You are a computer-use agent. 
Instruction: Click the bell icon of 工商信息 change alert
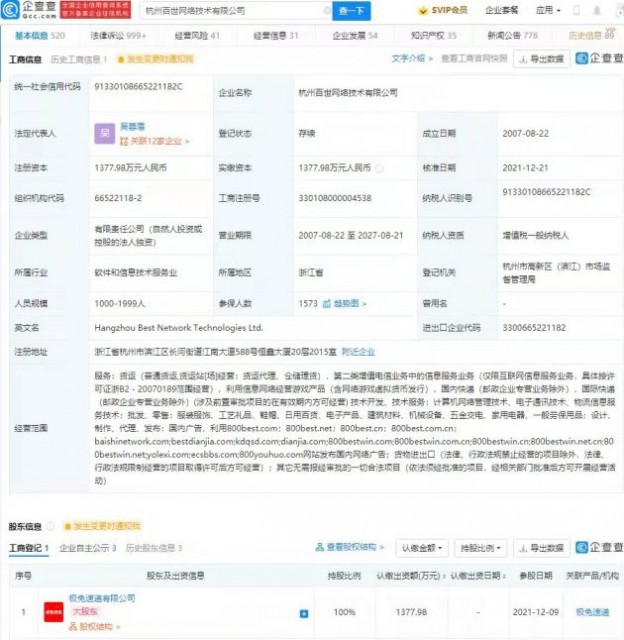point(121,60)
